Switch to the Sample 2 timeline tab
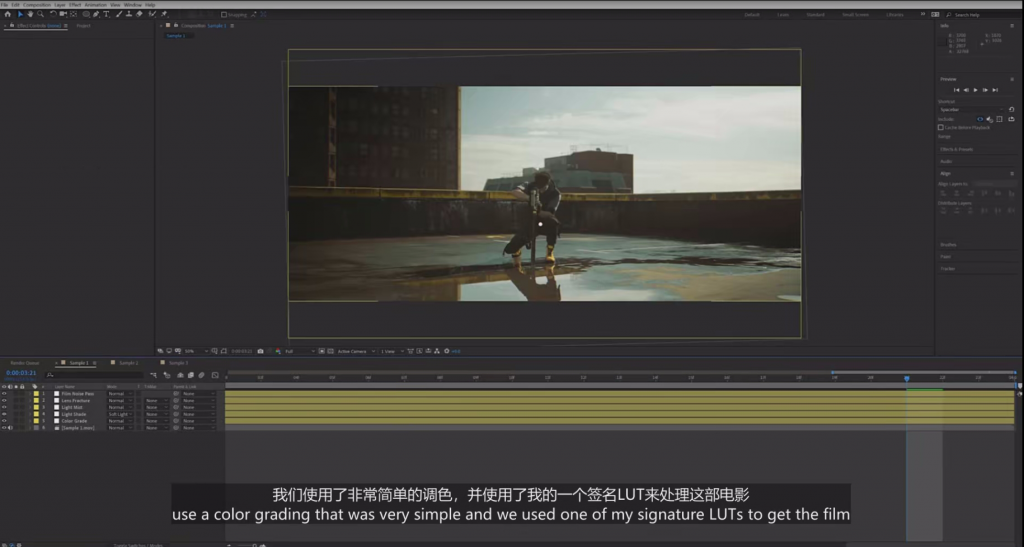This screenshot has width=1024, height=547. [128, 363]
